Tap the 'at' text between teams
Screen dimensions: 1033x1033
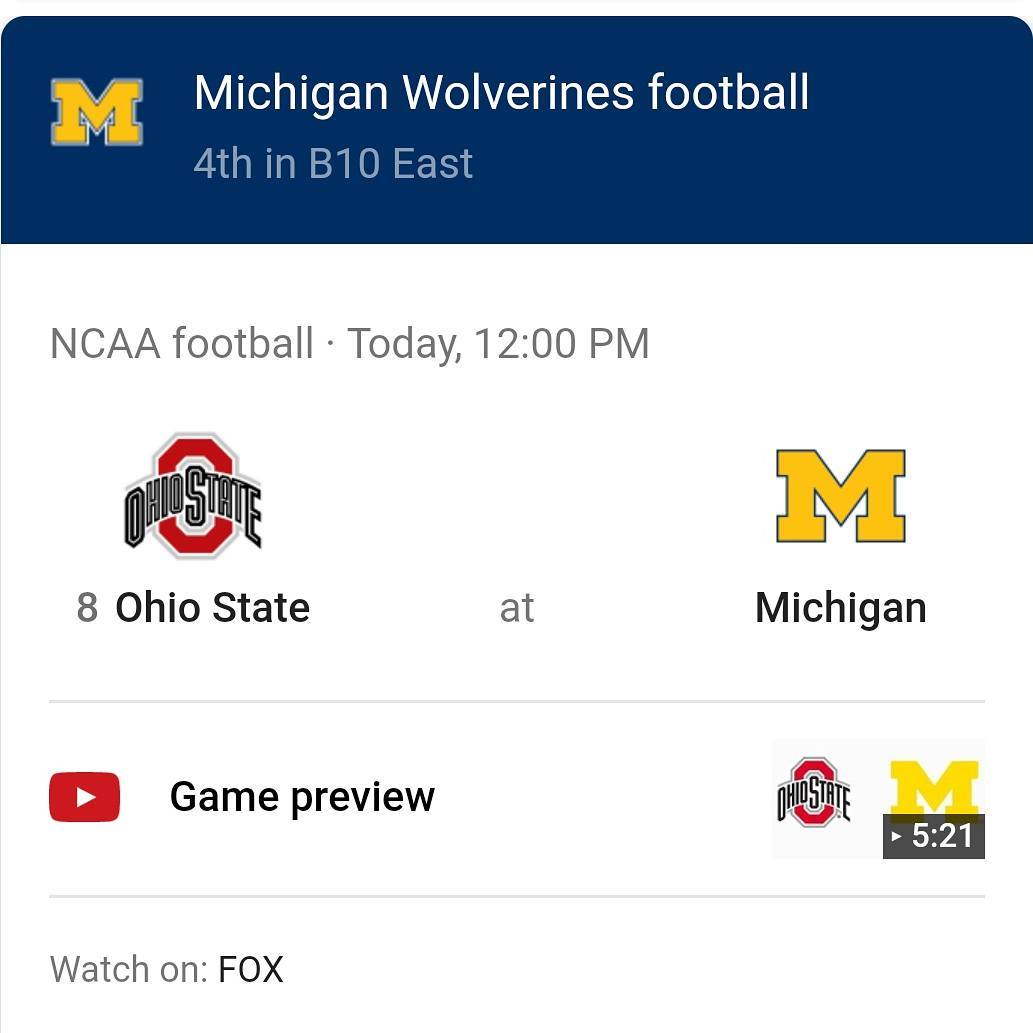coord(516,608)
